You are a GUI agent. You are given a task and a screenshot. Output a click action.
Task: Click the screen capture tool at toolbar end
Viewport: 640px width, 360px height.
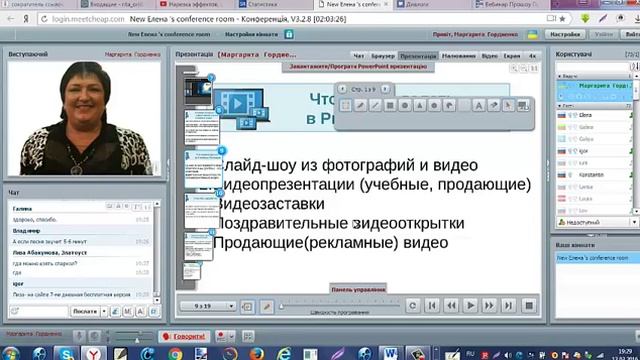(523, 106)
